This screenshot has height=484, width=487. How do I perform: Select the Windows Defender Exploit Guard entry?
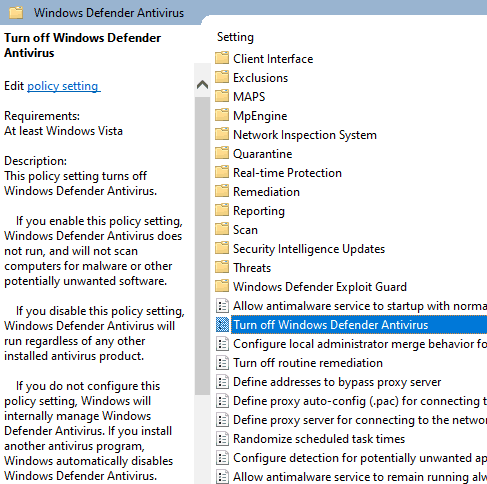tap(320, 287)
